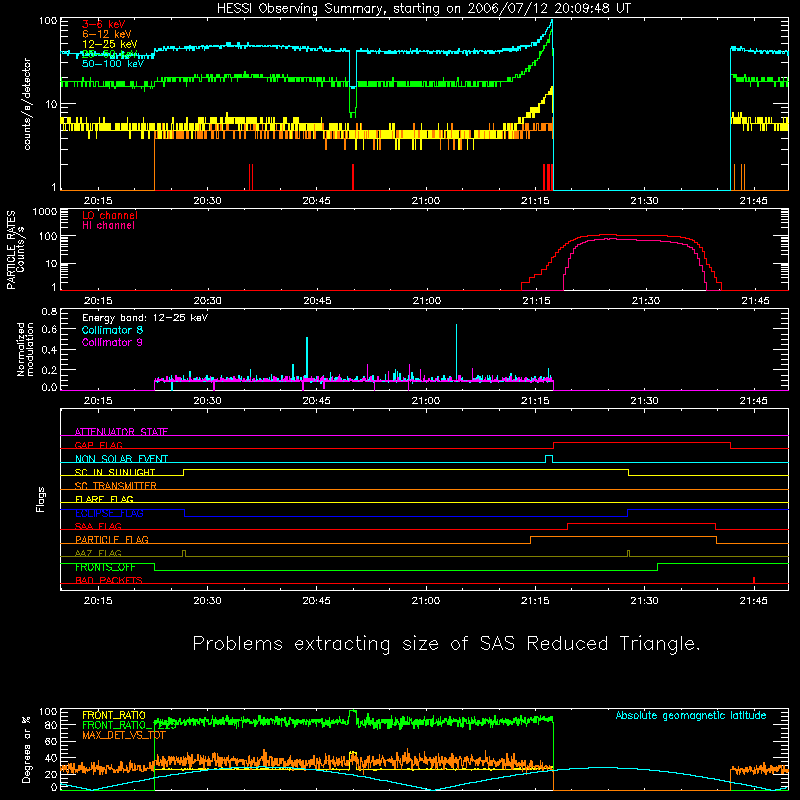This screenshot has width=800, height=800.
Task: Click the '1000' tick on the particle rates axis
Action: point(45,212)
